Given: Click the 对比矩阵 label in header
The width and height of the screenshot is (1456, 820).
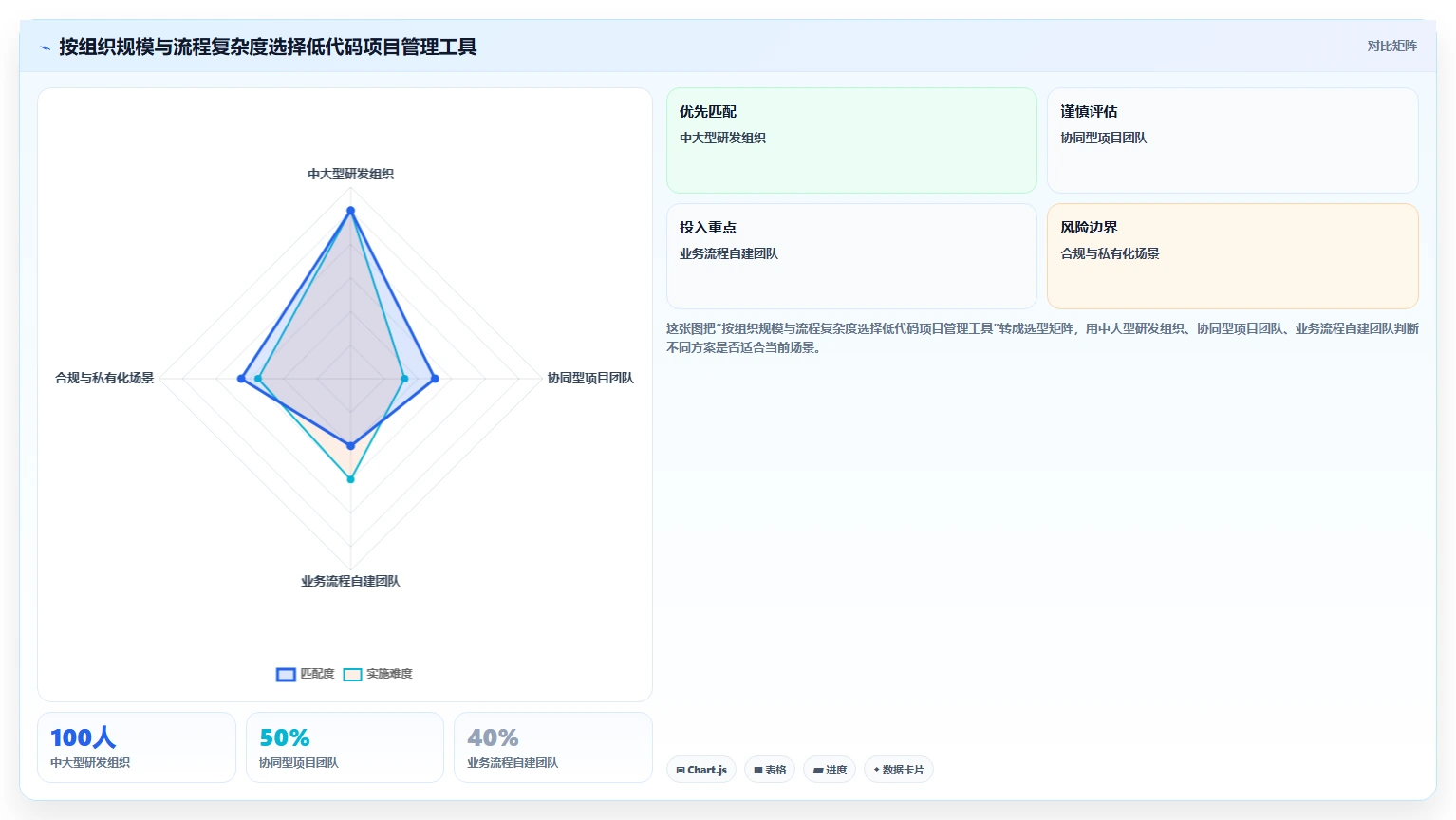Looking at the screenshot, I should 1391,47.
